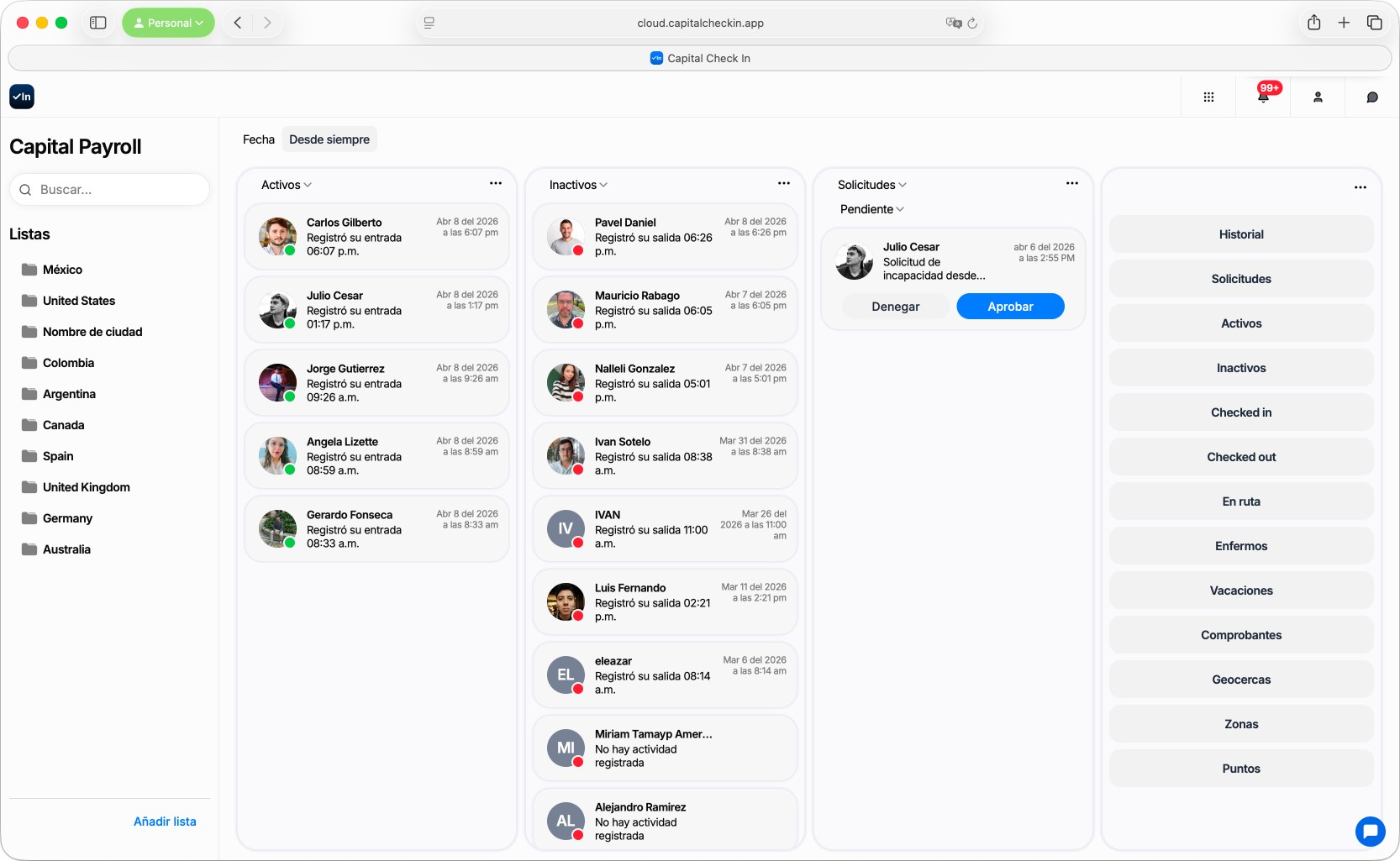Image resolution: width=1400 pixels, height=861 pixels.
Task: Approve Julio Cesar's request with Aprobar
Action: pos(1009,306)
